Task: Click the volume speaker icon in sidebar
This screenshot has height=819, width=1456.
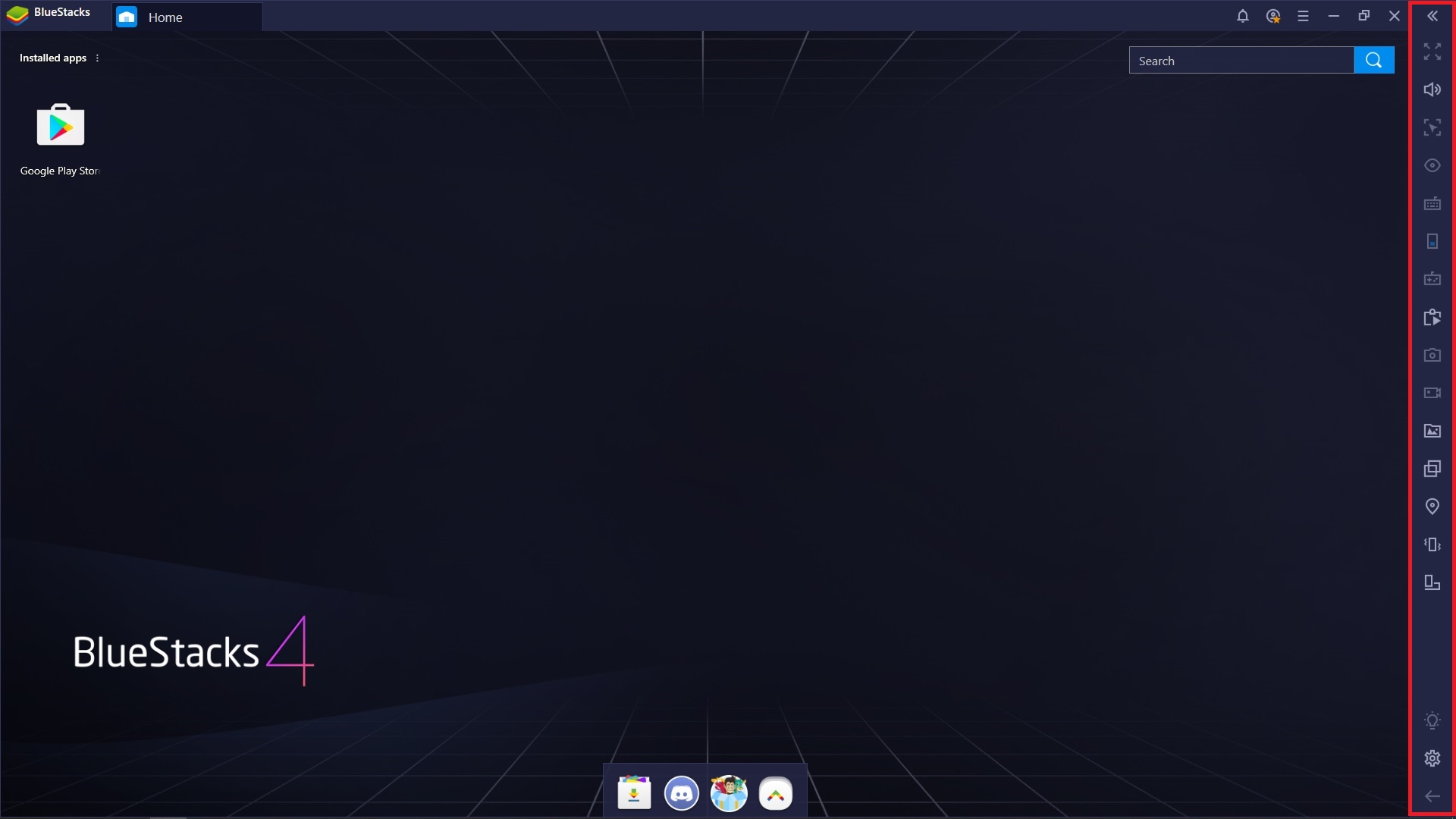Action: pos(1432,89)
